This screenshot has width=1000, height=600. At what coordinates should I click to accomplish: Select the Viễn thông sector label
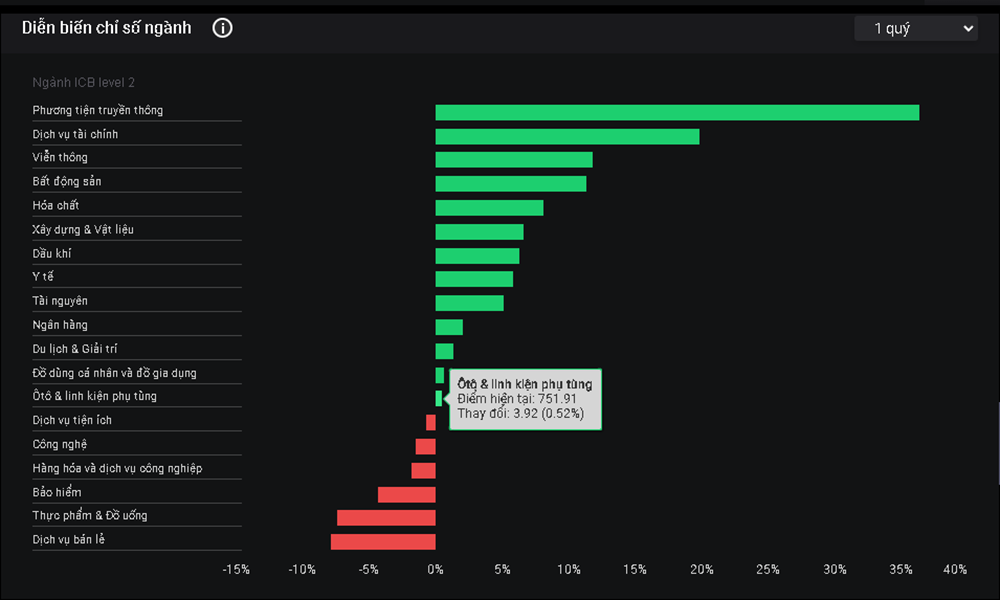(60, 157)
